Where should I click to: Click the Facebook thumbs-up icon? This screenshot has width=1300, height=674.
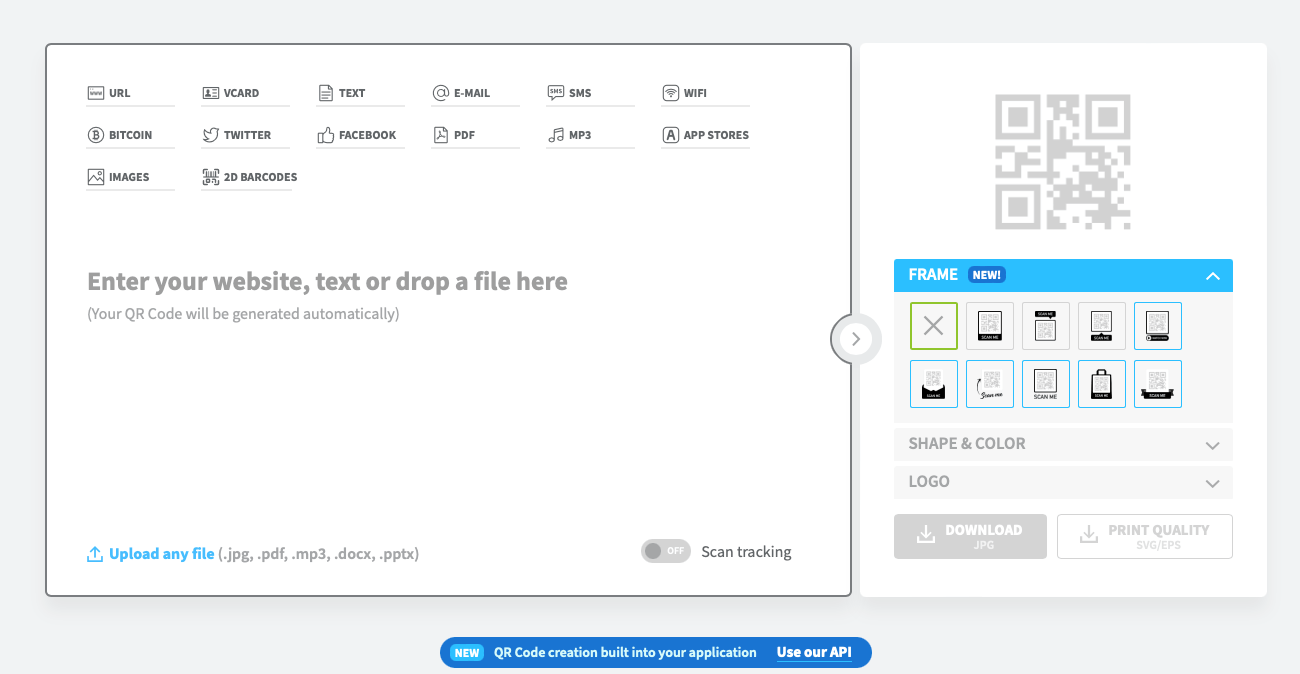tap(326, 135)
